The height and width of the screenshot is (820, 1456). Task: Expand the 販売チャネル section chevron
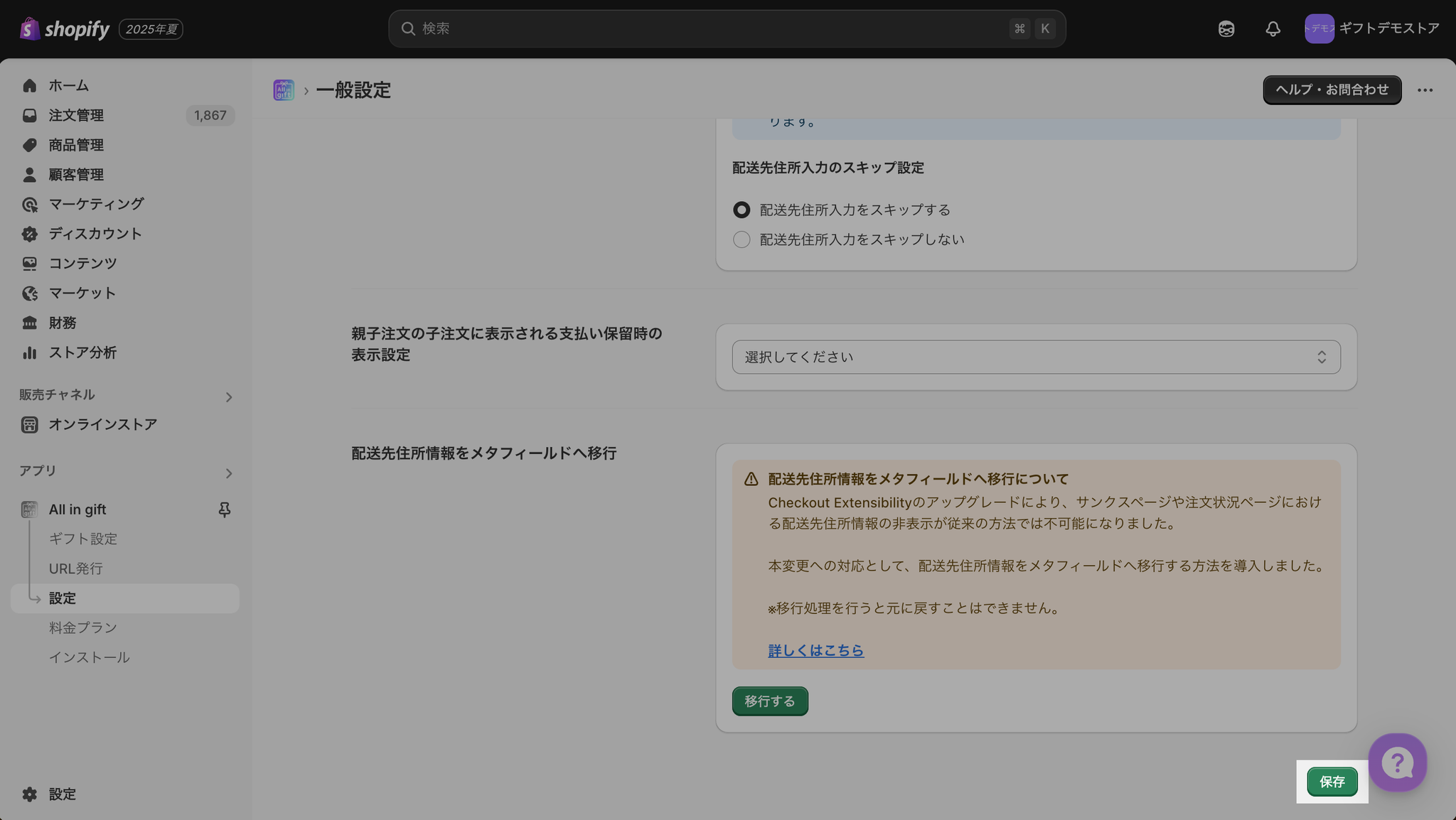click(x=228, y=397)
